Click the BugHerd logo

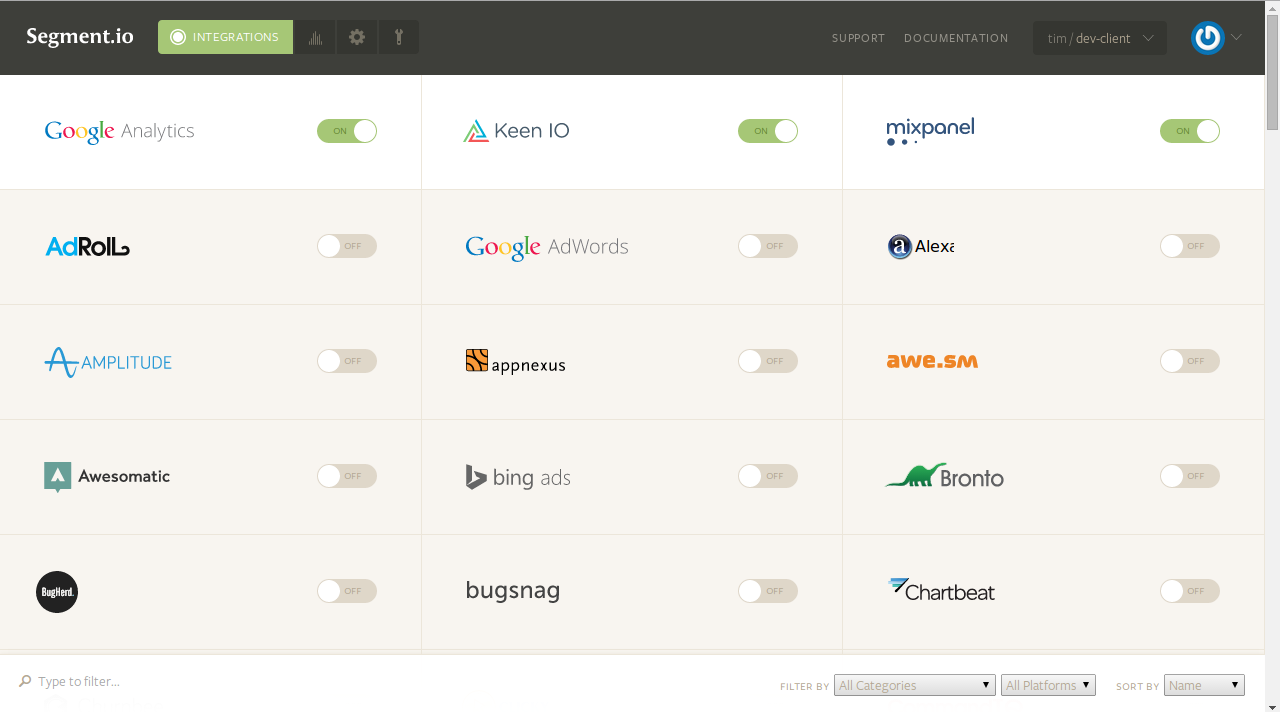pos(57,592)
